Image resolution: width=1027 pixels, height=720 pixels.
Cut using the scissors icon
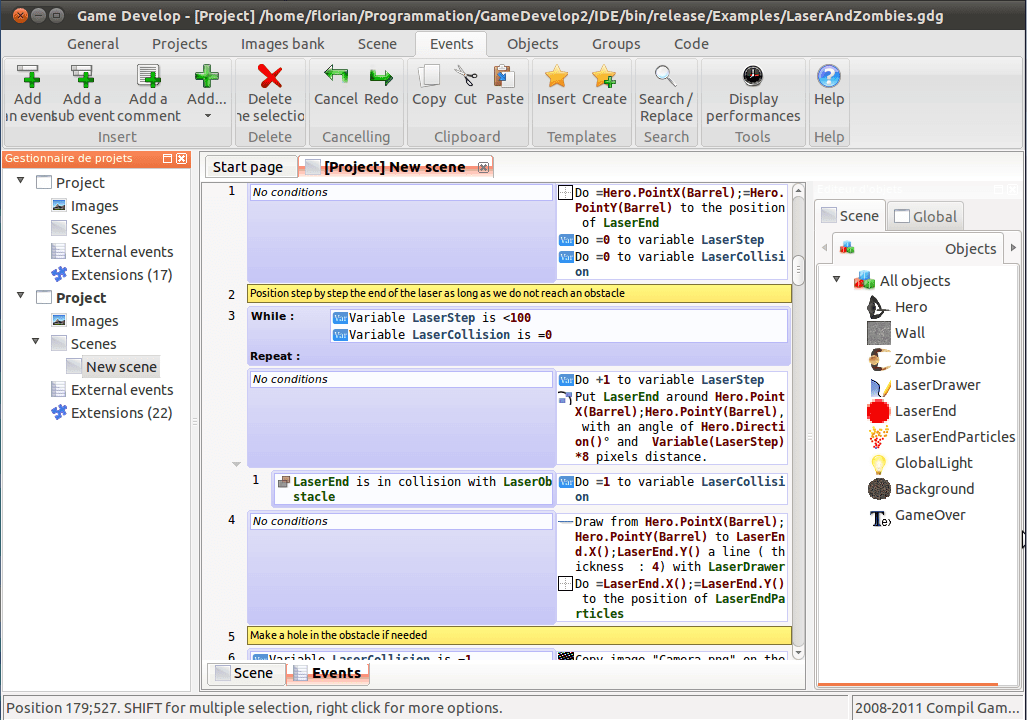tap(465, 78)
